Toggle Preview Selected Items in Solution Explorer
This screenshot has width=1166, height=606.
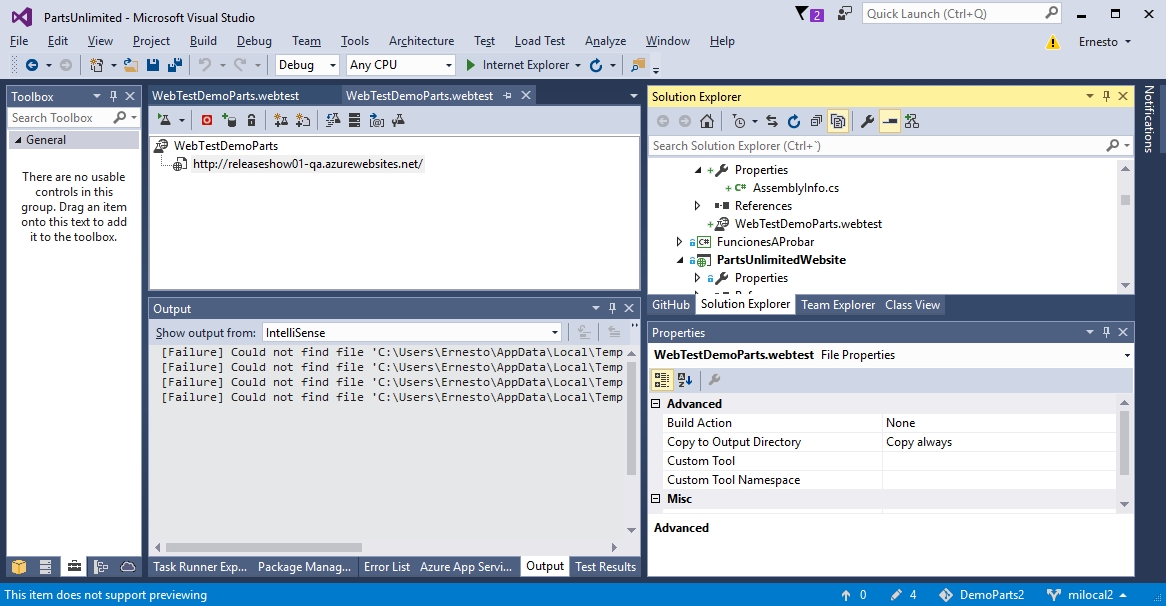(x=889, y=121)
